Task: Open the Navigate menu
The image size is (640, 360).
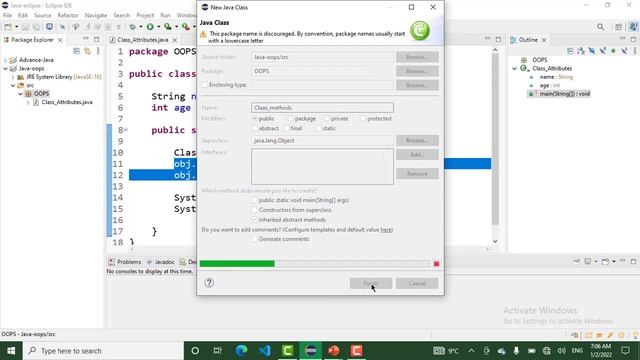Action: [96, 15]
